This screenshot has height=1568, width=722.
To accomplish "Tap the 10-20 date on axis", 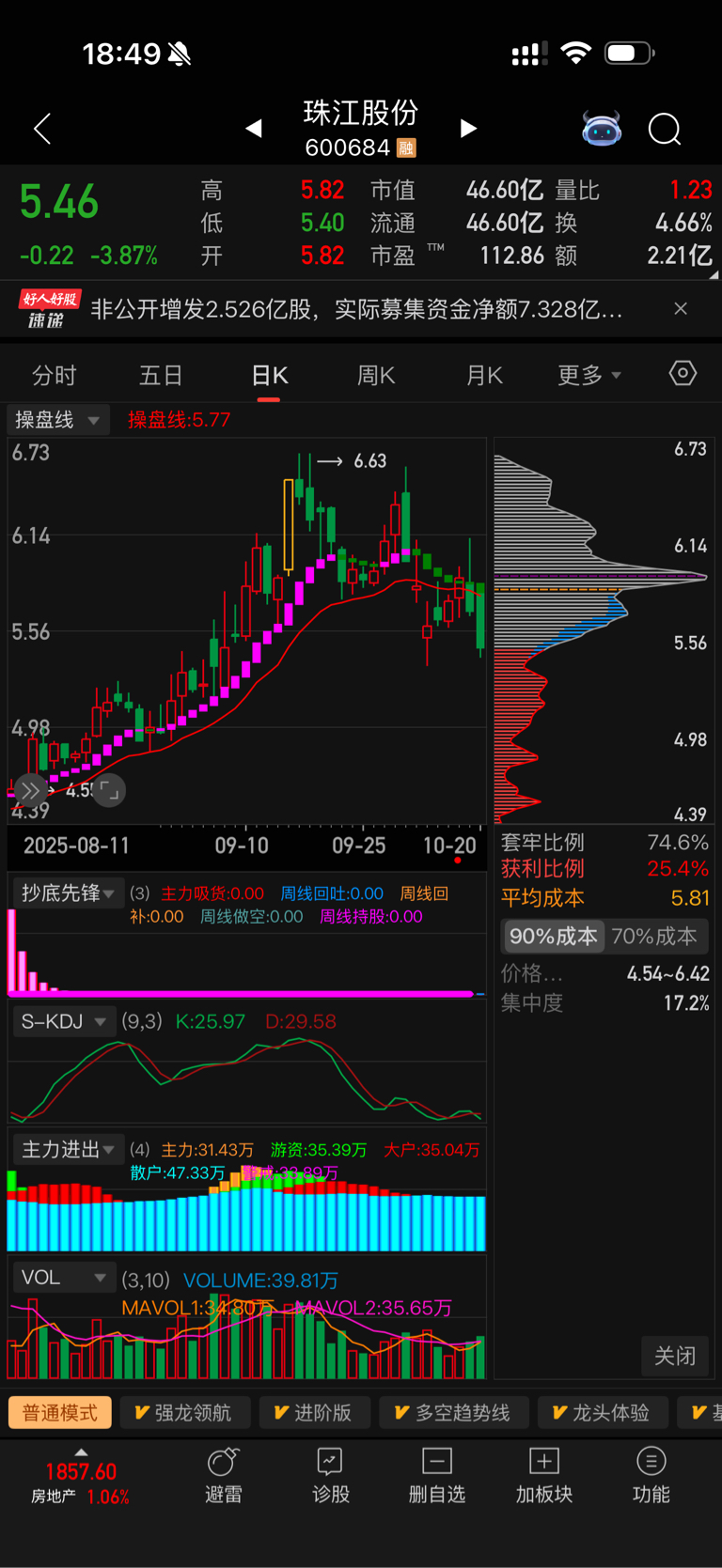I will [x=449, y=846].
